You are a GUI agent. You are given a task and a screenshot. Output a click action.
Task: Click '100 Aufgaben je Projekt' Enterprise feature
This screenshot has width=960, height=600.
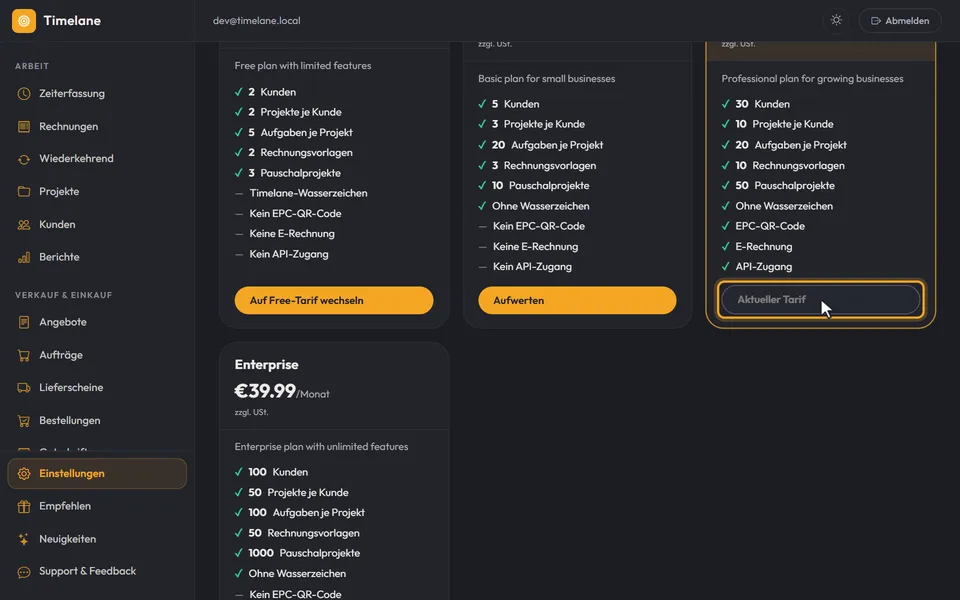(300, 512)
